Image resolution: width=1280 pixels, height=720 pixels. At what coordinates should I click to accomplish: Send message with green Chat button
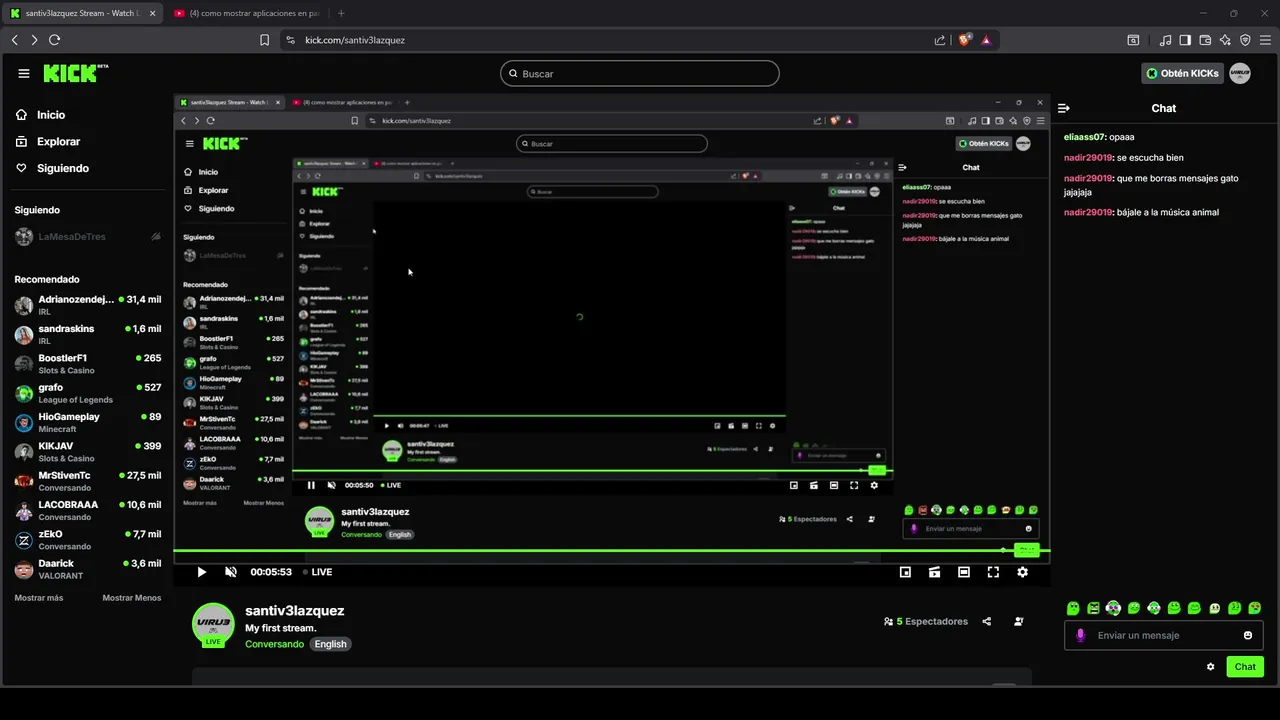point(1245,667)
